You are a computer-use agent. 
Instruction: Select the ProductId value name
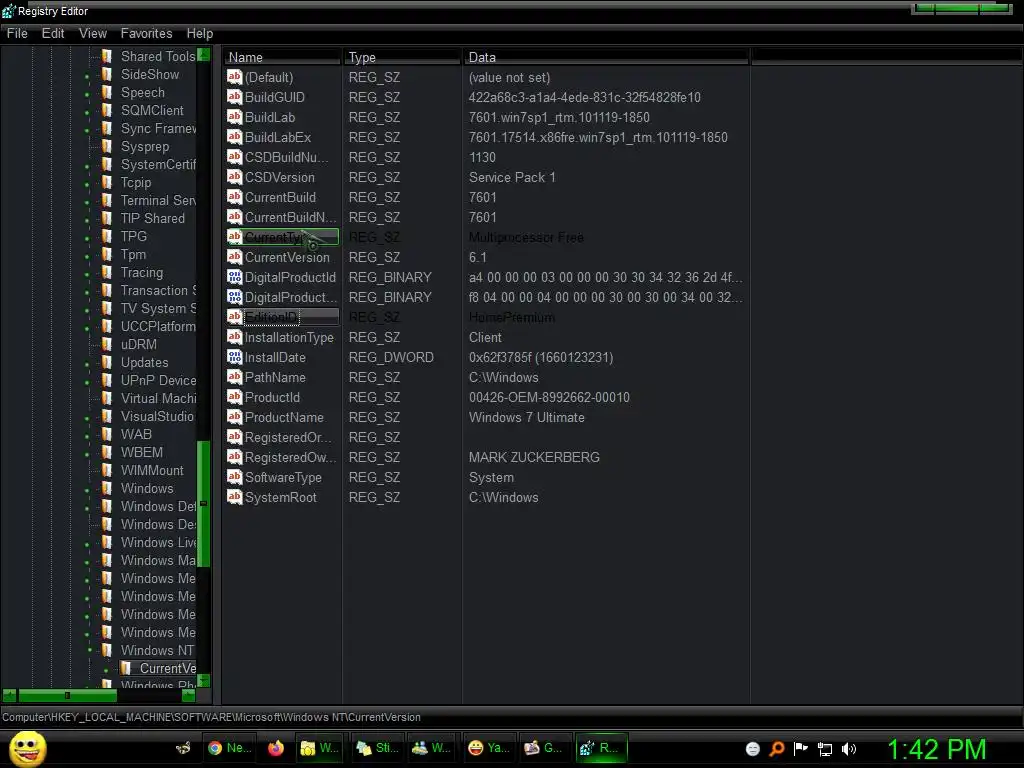coord(272,397)
